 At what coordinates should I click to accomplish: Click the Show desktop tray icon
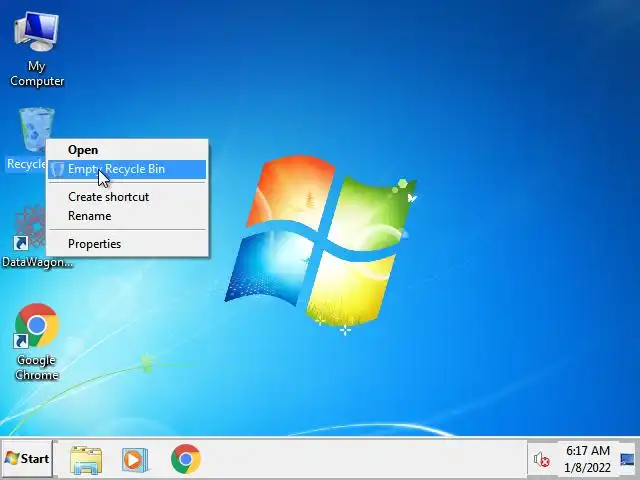click(x=627, y=460)
